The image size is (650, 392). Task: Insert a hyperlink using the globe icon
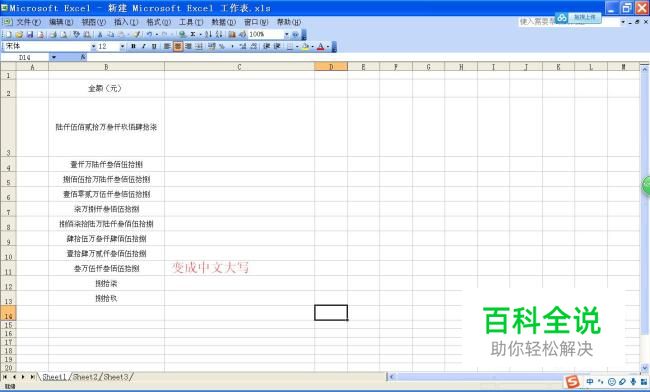(182, 35)
